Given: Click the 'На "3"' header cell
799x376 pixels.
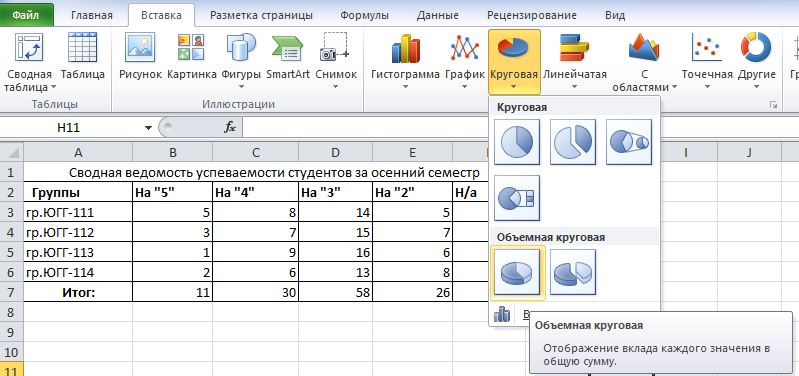Looking at the screenshot, I should (335, 193).
